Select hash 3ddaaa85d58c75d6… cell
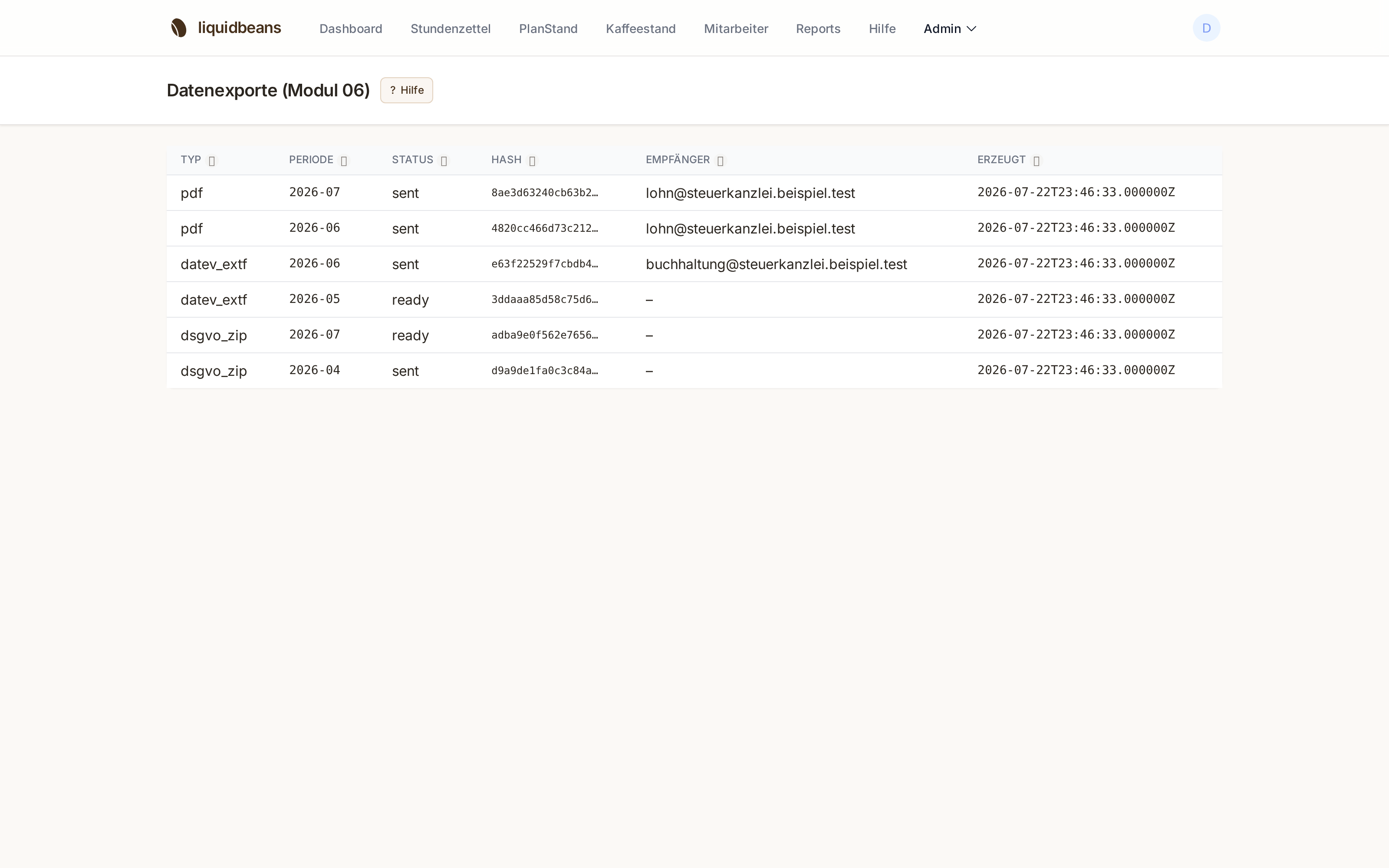1389x868 pixels. pos(545,299)
